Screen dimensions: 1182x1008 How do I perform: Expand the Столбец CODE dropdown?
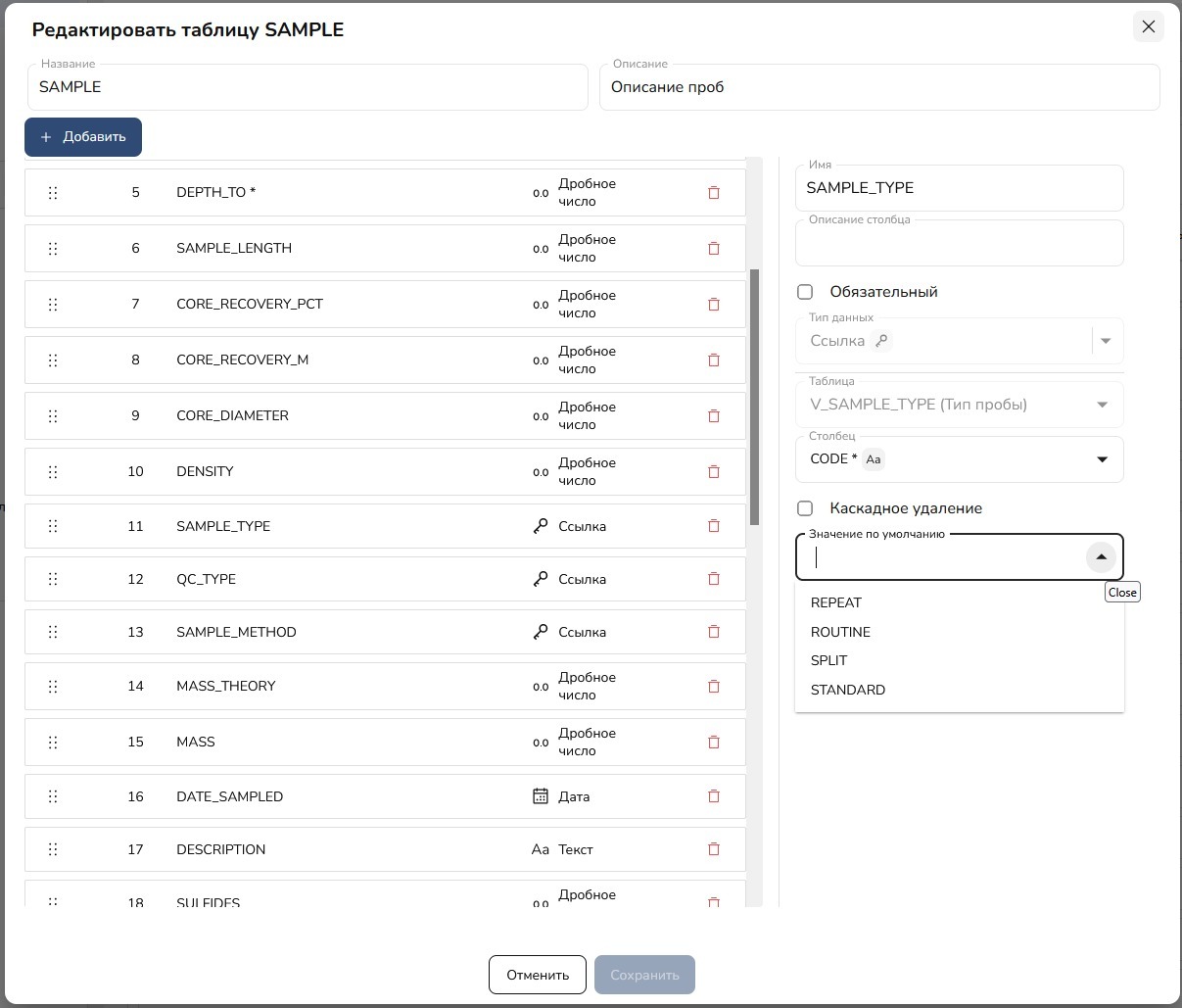1102,459
